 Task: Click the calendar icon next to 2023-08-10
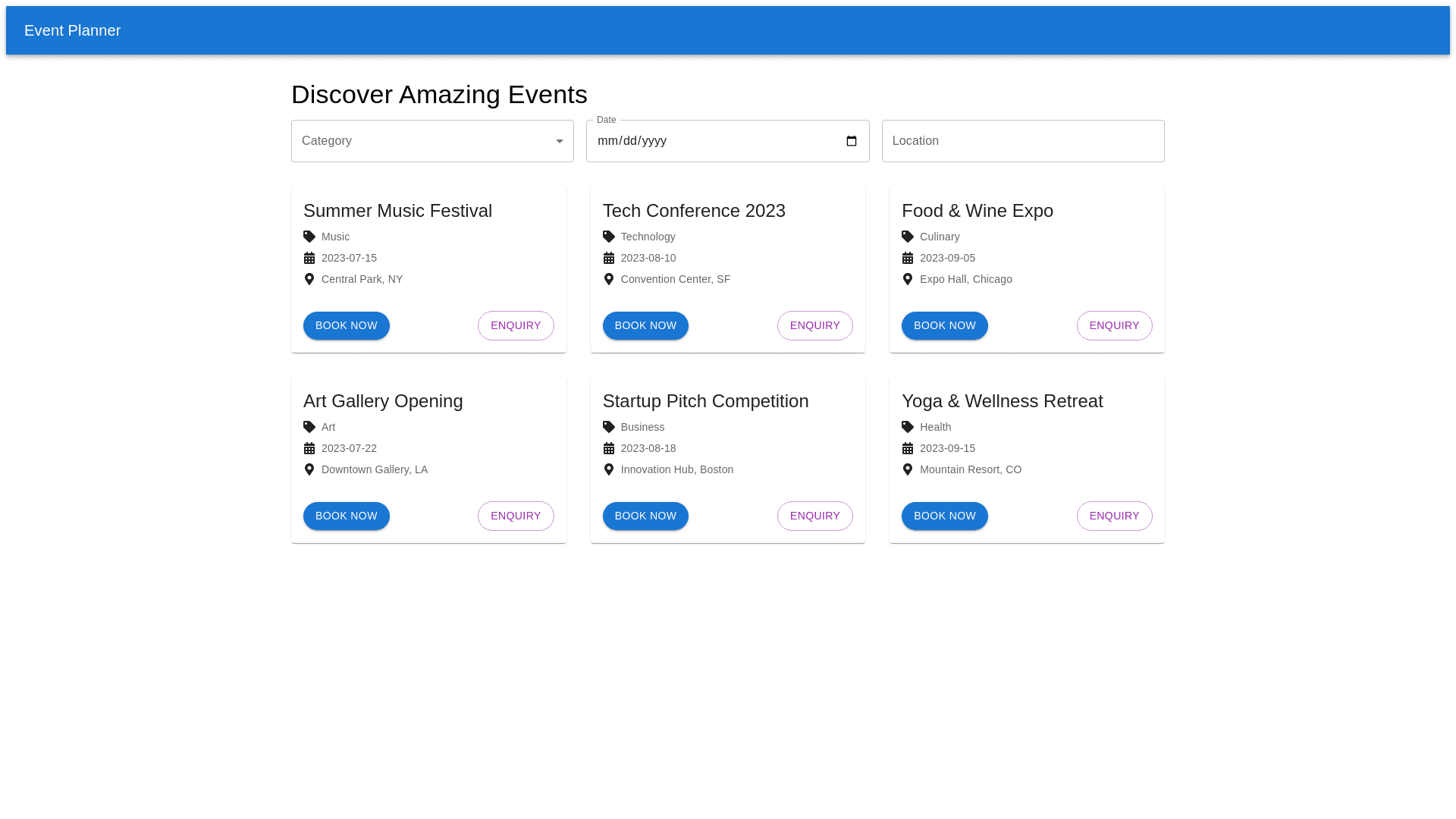coord(608,258)
